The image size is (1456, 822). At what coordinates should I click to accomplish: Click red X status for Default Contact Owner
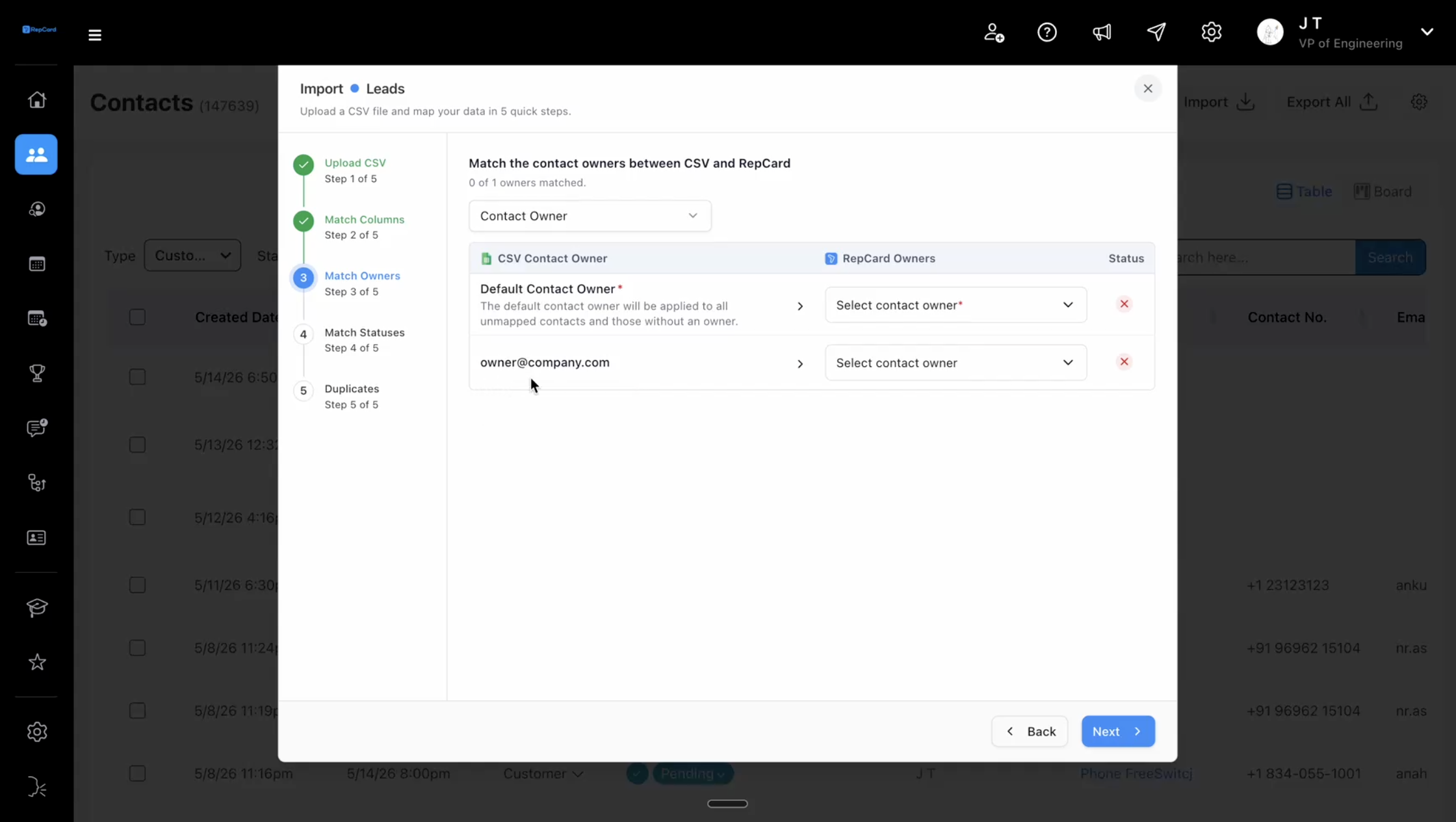[x=1124, y=304]
